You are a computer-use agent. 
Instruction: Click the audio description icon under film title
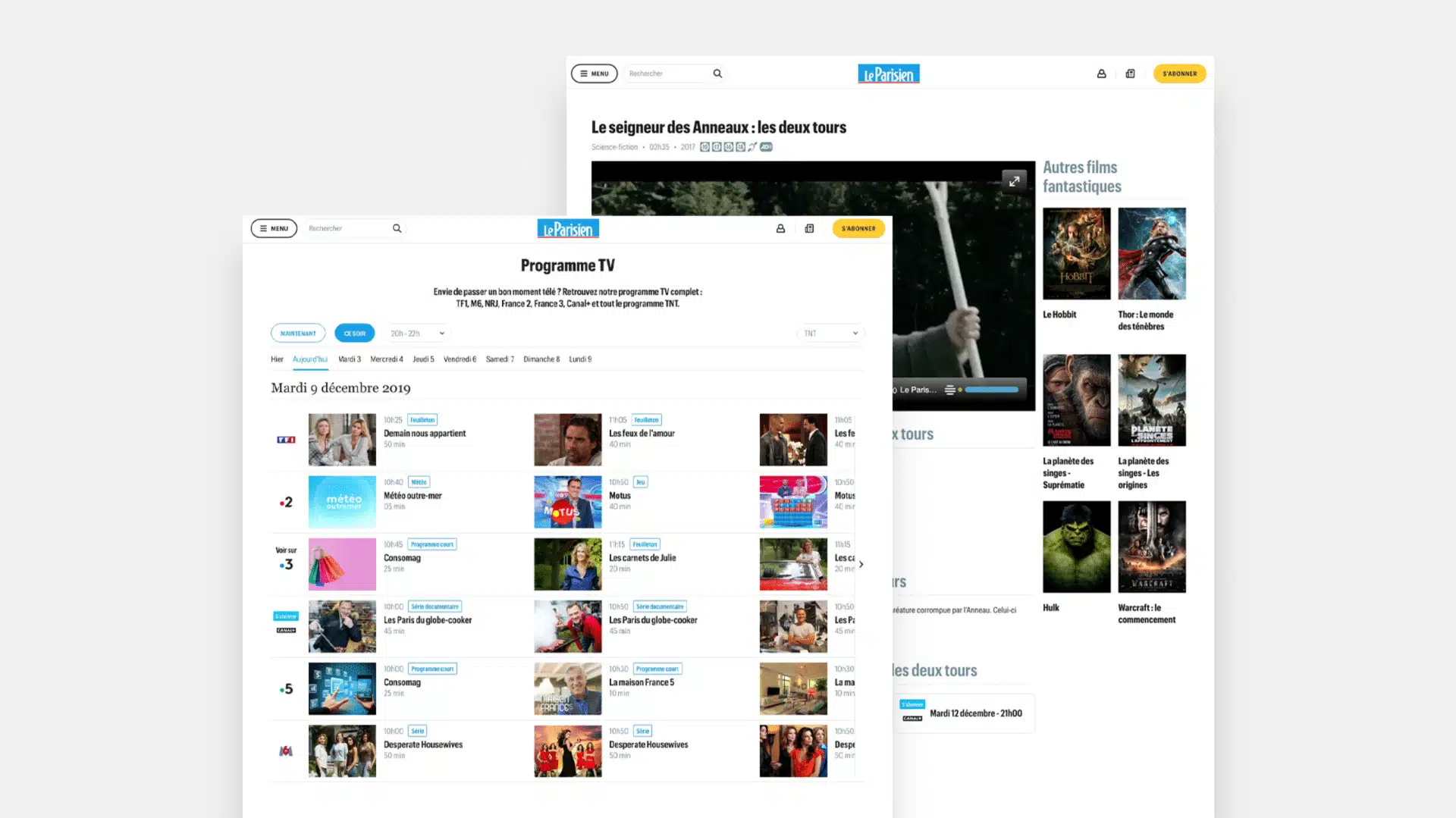coord(766,147)
